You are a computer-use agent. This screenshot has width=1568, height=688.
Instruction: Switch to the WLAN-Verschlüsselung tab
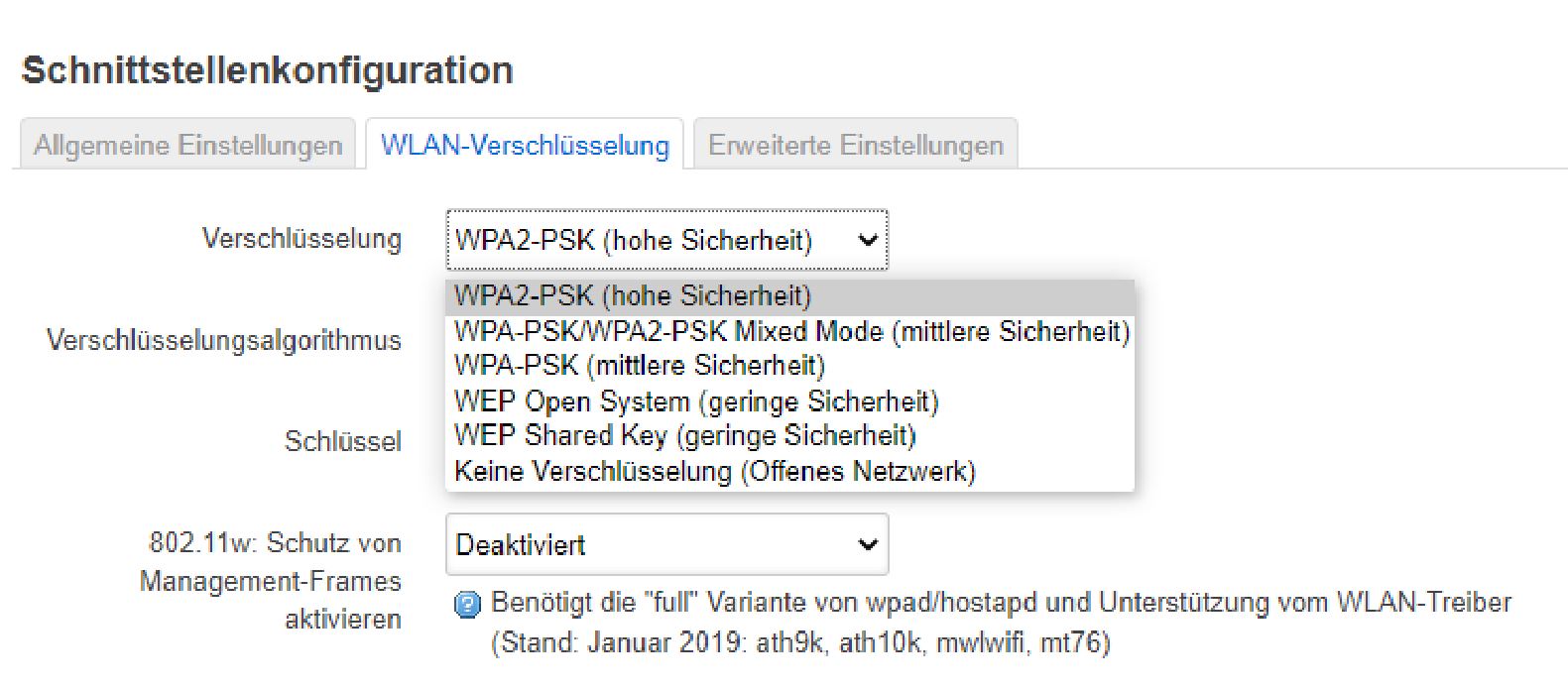pos(525,145)
